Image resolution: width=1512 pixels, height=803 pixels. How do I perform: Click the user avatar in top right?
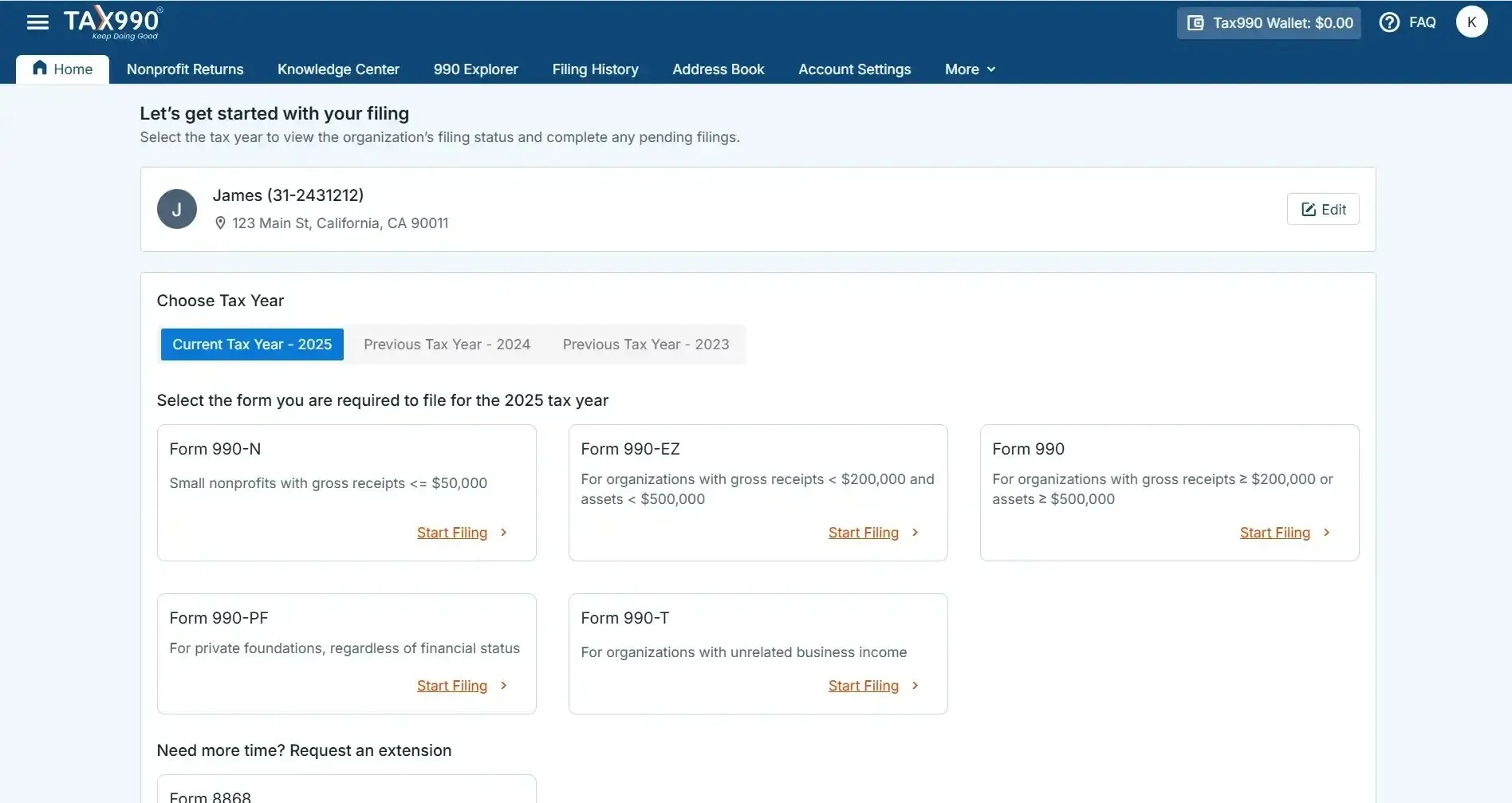1471,22
